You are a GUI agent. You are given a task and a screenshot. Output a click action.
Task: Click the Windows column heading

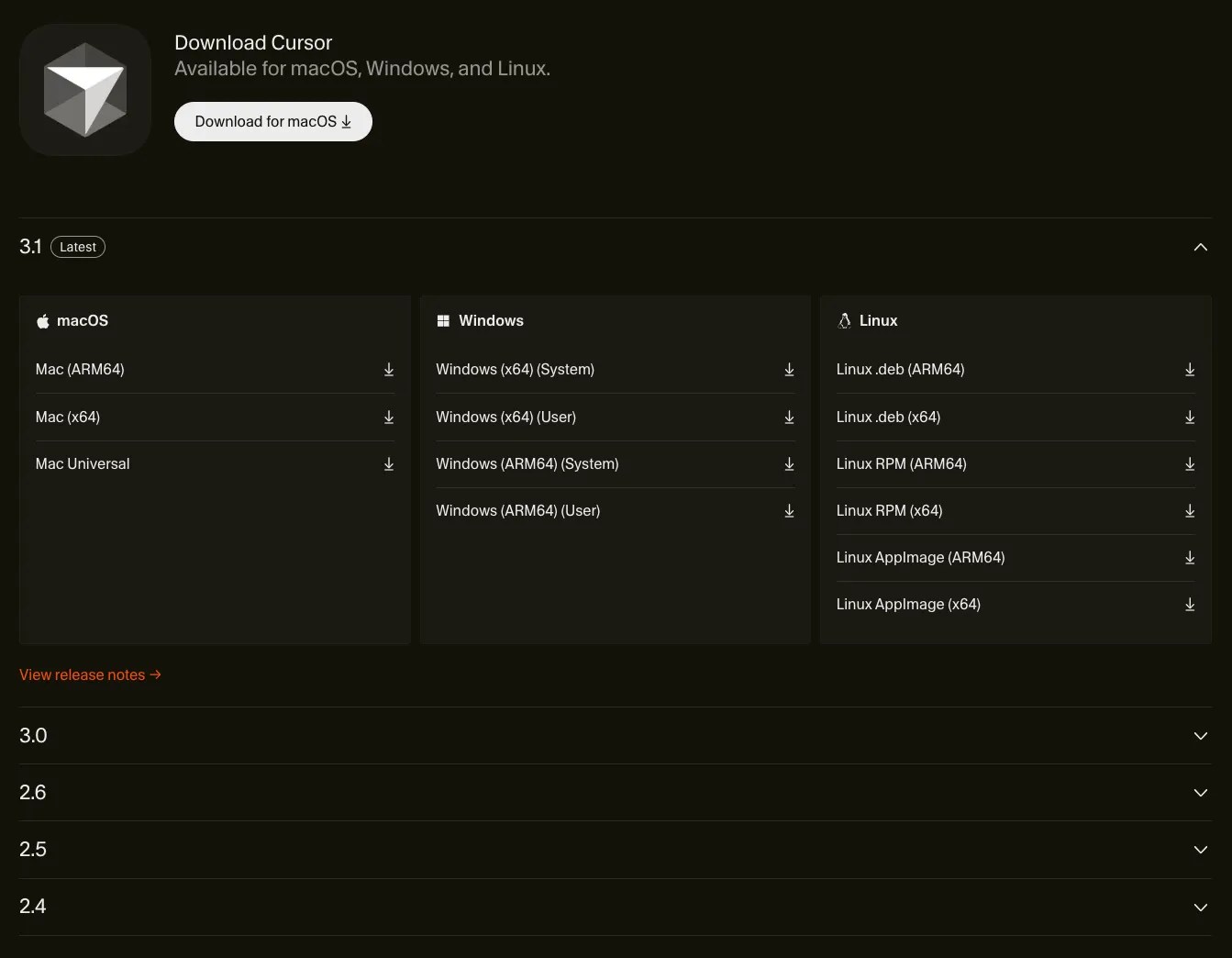click(492, 321)
